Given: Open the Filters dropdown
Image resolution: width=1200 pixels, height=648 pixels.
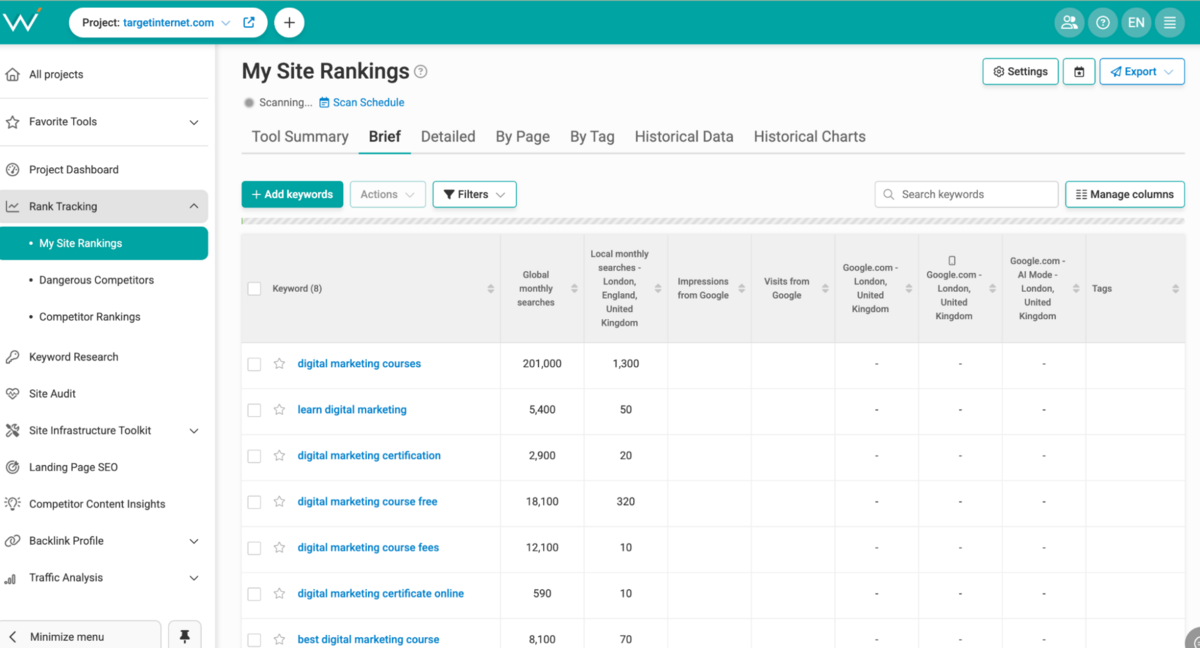Looking at the screenshot, I should (474, 194).
